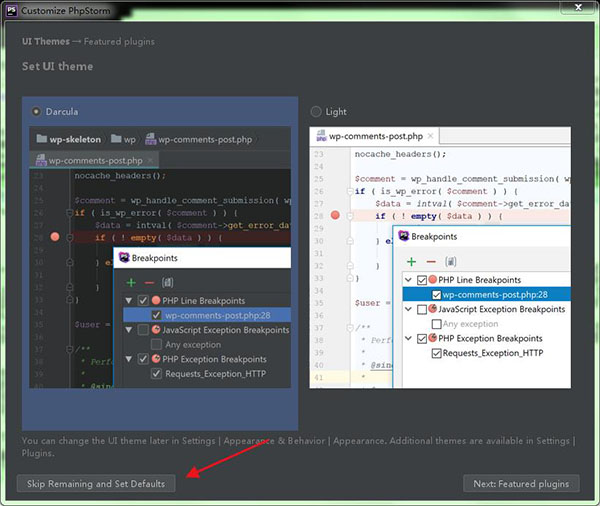Click the red breakpoint dot in Darcula preview

click(55, 237)
